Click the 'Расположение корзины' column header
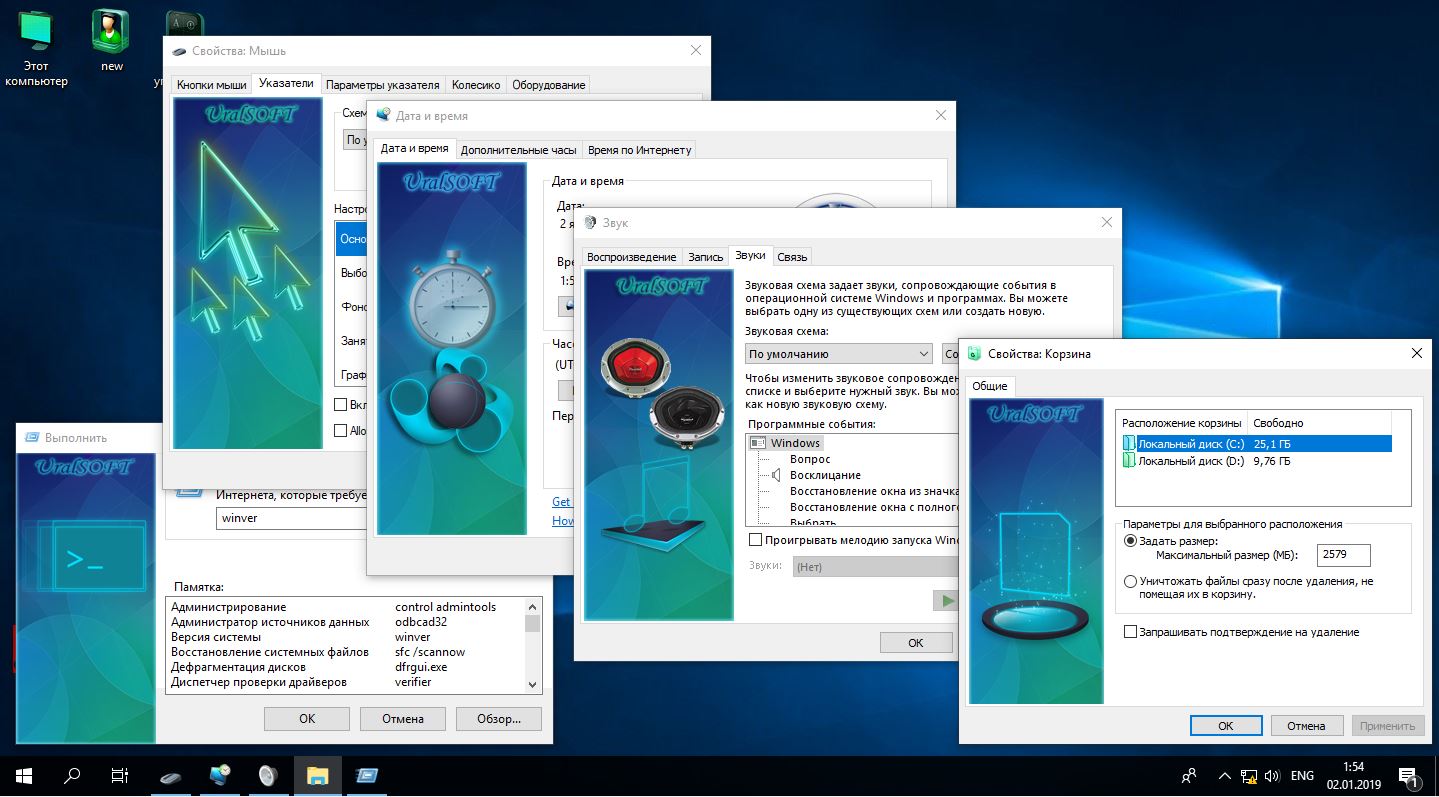This screenshot has width=1439, height=797. [x=1182, y=423]
